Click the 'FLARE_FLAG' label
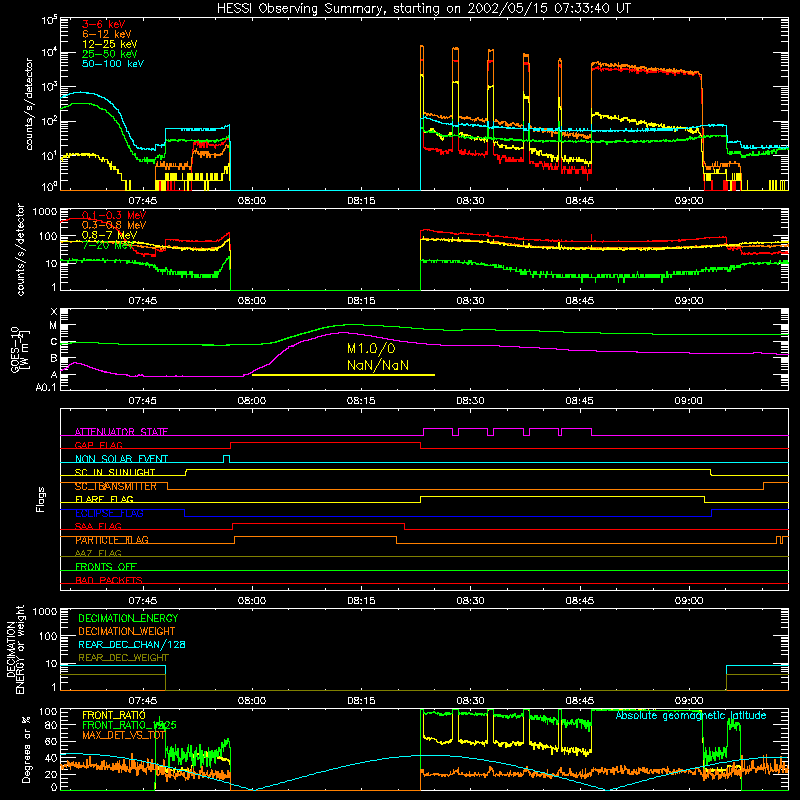800x800 pixels. [104, 499]
